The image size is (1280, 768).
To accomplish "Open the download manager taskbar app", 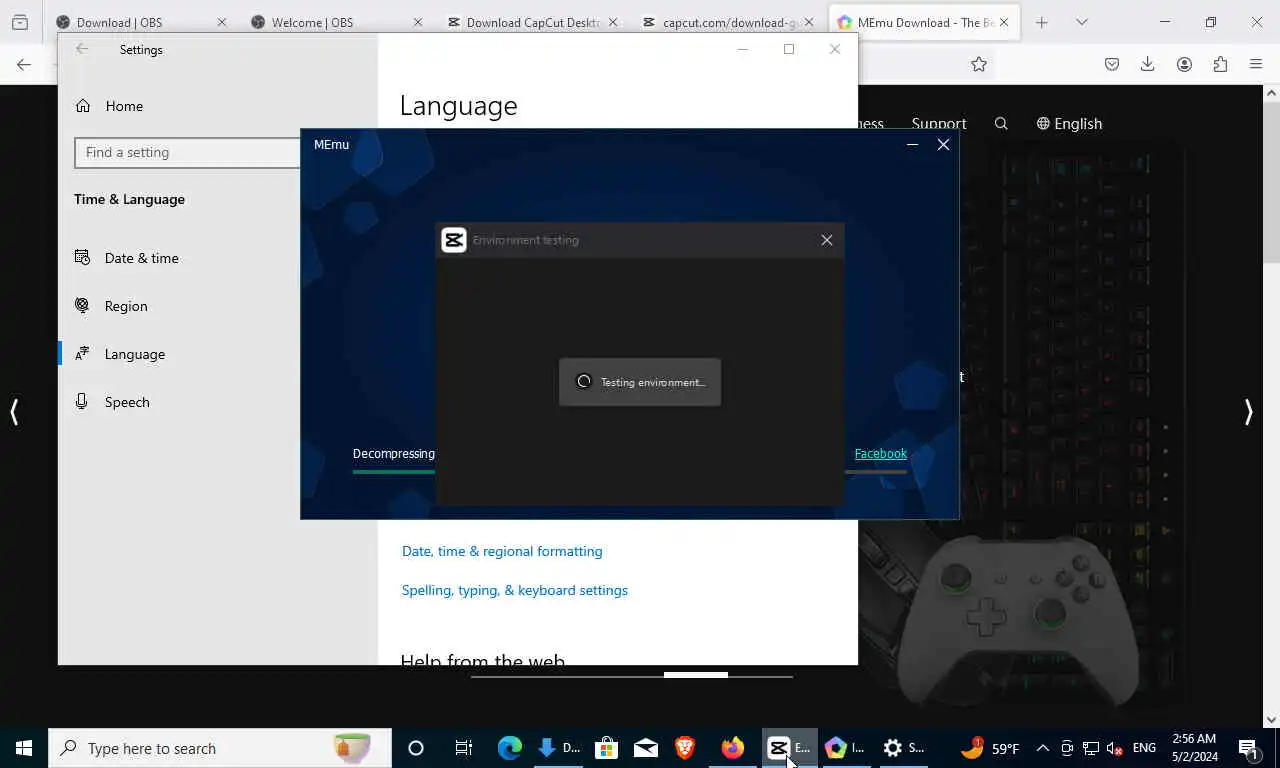I will (558, 748).
